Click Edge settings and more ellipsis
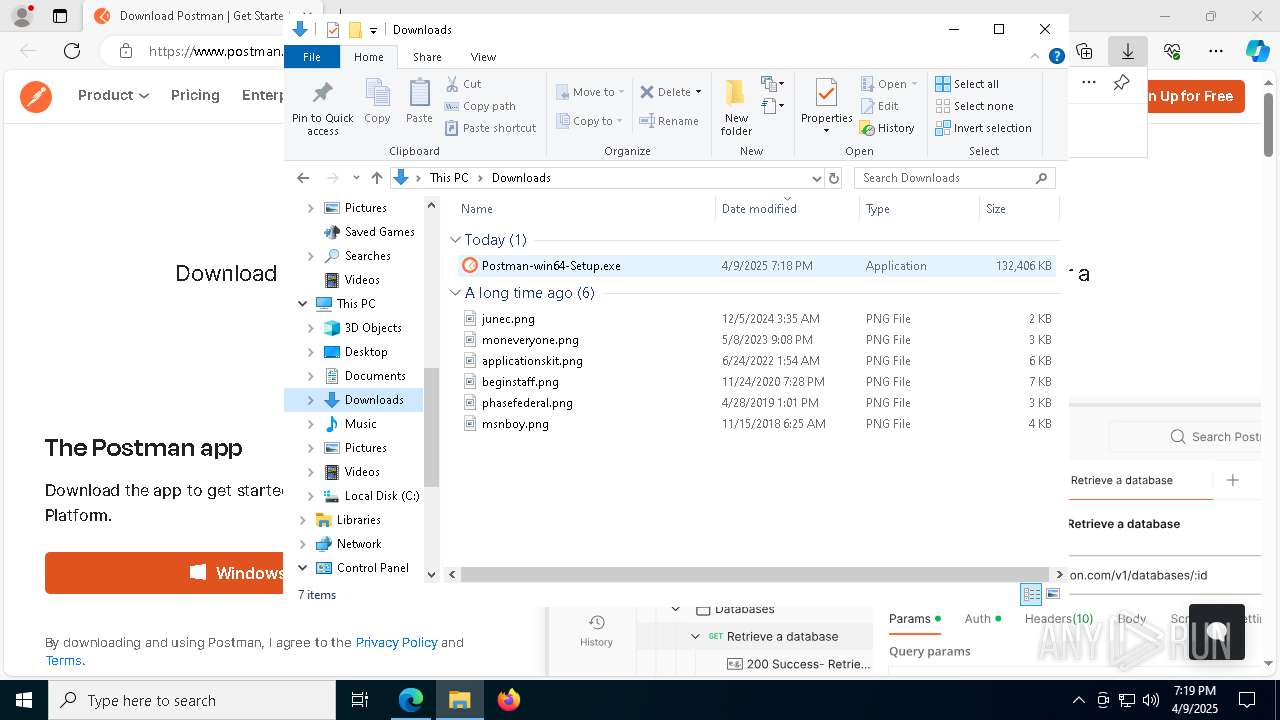This screenshot has width=1280, height=720. 1215,51
